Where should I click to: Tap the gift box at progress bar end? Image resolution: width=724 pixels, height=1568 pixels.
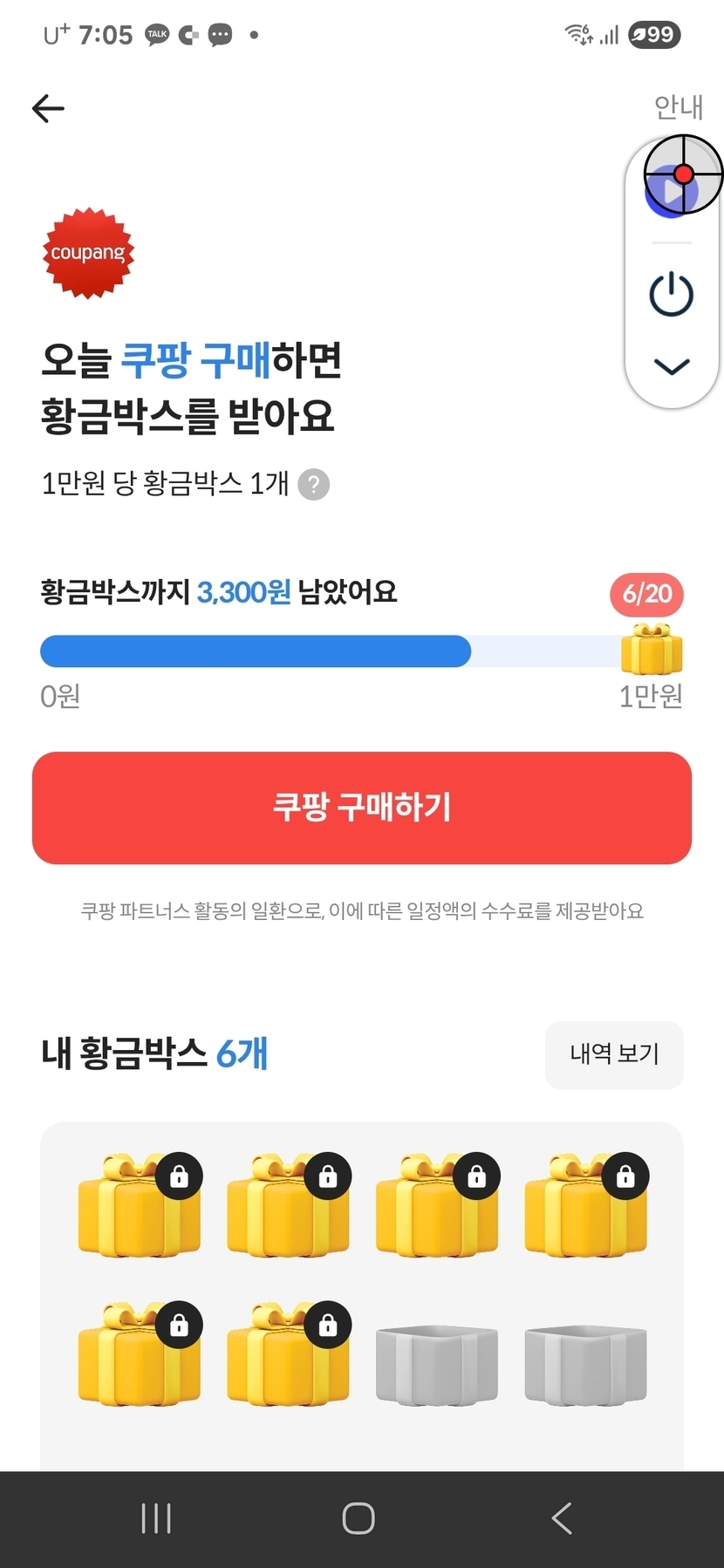(652, 651)
